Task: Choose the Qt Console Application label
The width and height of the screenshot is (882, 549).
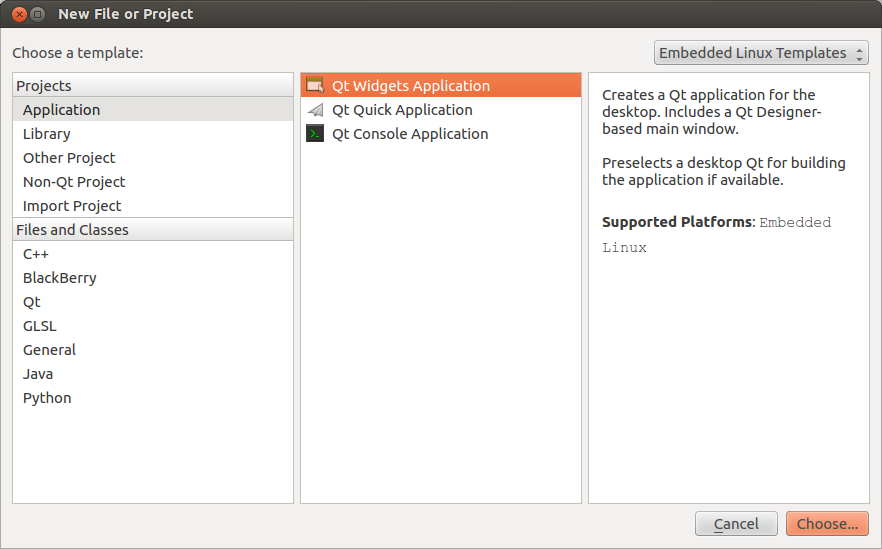Action: pos(410,134)
